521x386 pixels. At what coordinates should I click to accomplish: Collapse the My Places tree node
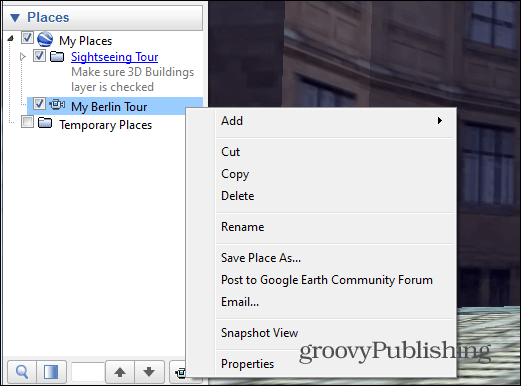click(11, 39)
